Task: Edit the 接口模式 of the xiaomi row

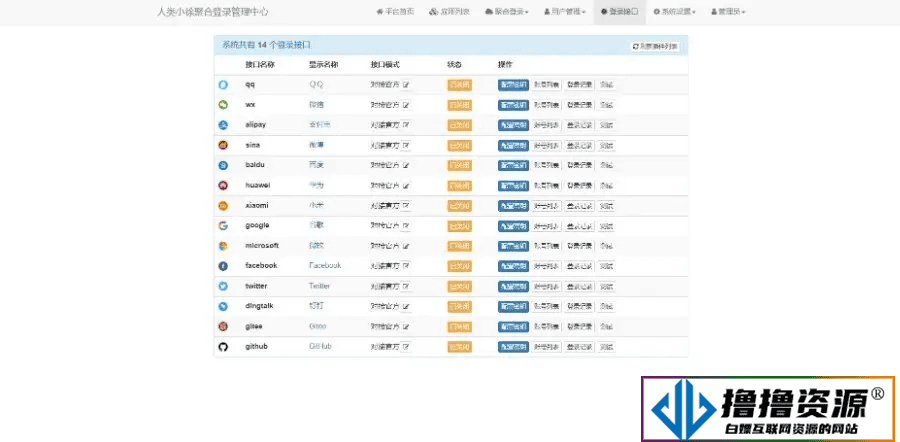Action: tap(406, 206)
